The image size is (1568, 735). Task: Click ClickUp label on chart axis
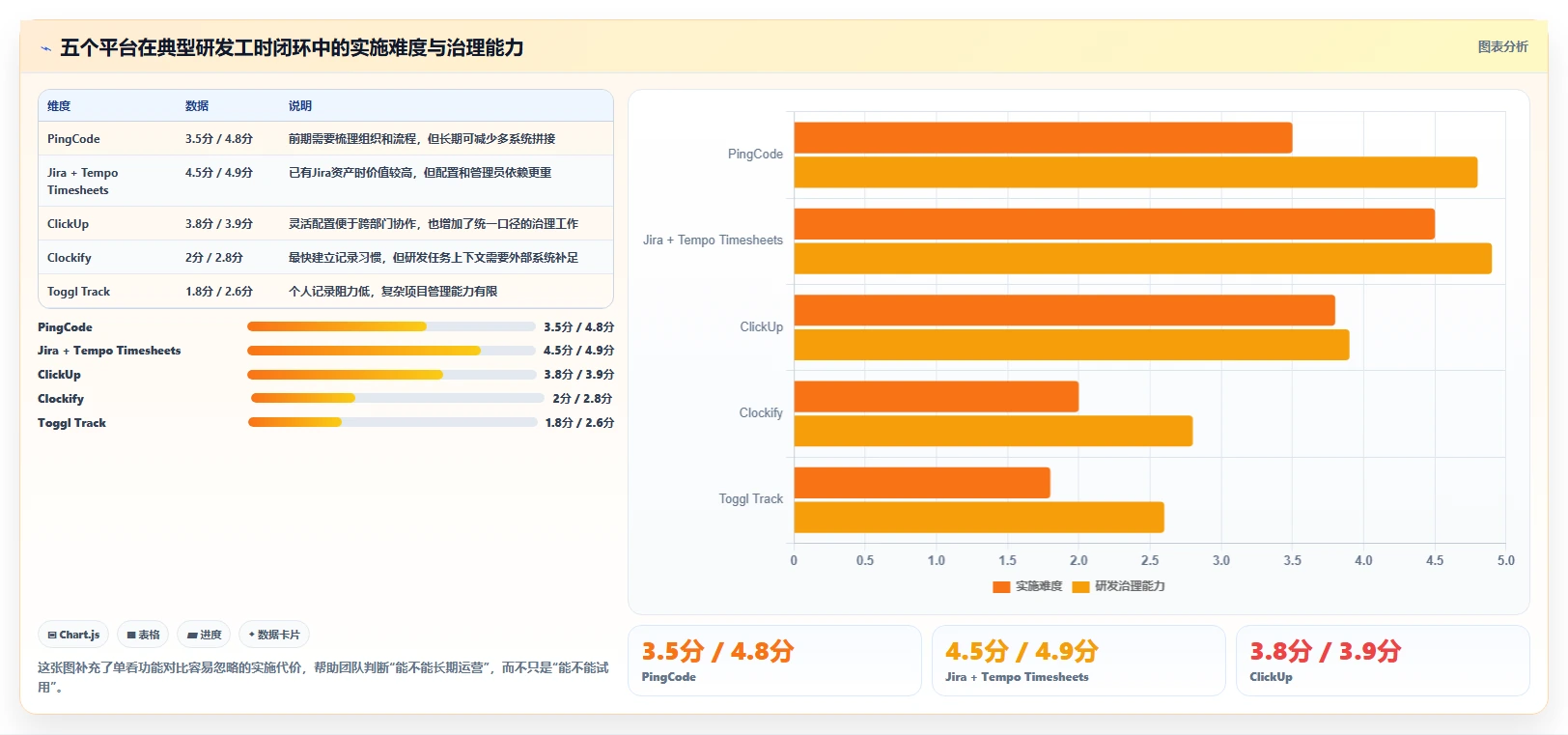(761, 327)
